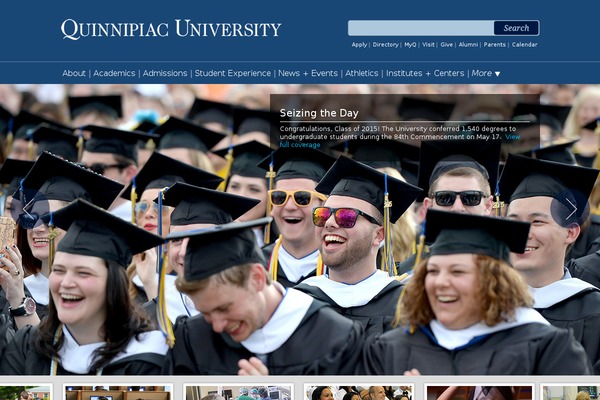Open the Academics menu
600x400 pixels.
click(x=114, y=73)
